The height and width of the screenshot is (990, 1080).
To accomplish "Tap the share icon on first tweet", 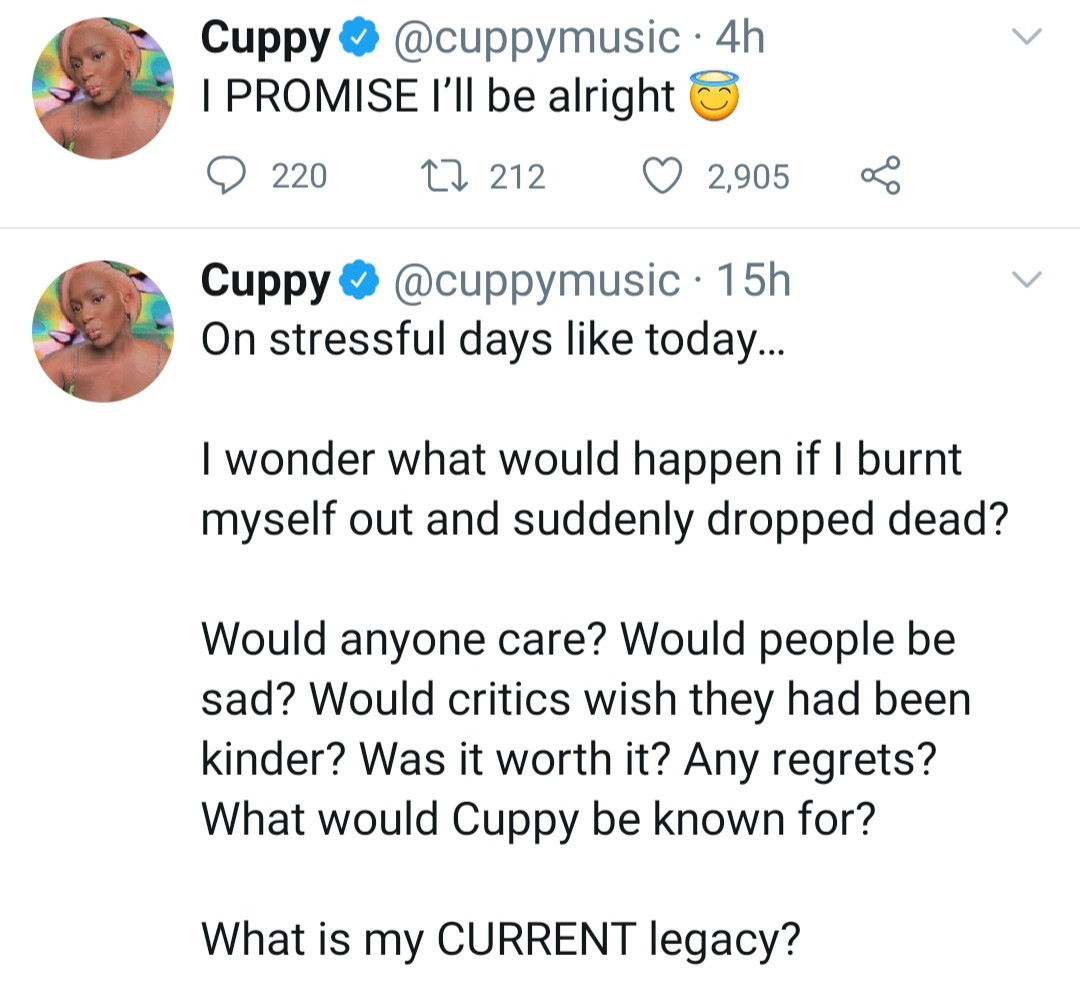I will click(880, 177).
